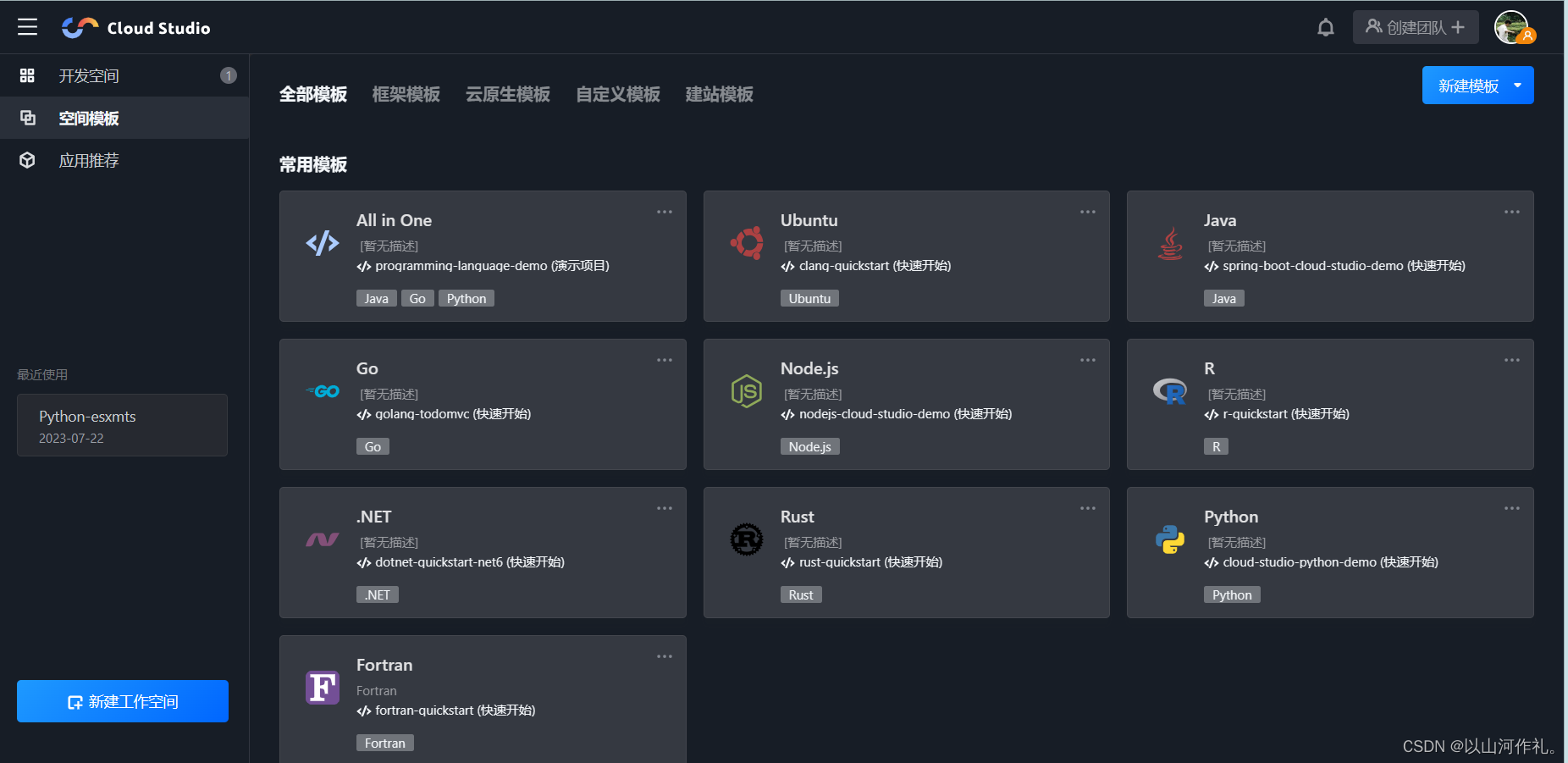The image size is (1568, 763).
Task: Open the .NET card's more options menu
Action: click(665, 508)
